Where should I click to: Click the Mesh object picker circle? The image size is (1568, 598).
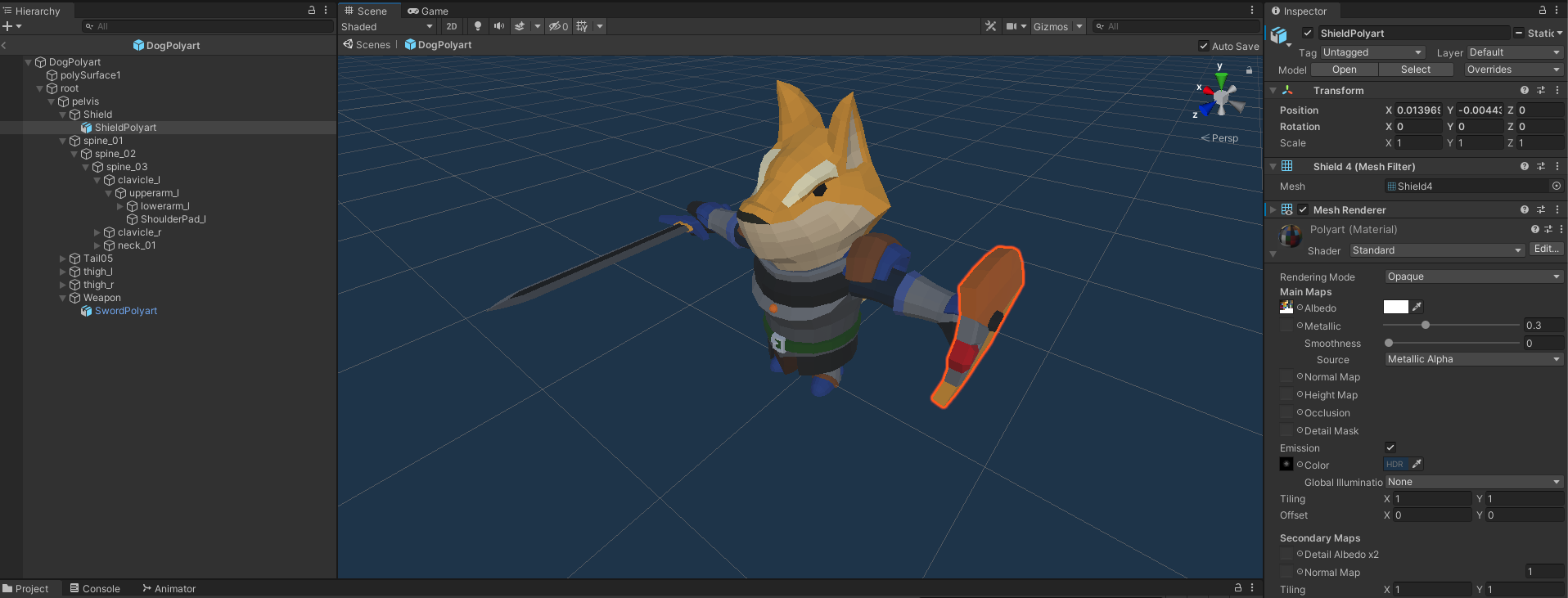pyautogui.click(x=1556, y=187)
